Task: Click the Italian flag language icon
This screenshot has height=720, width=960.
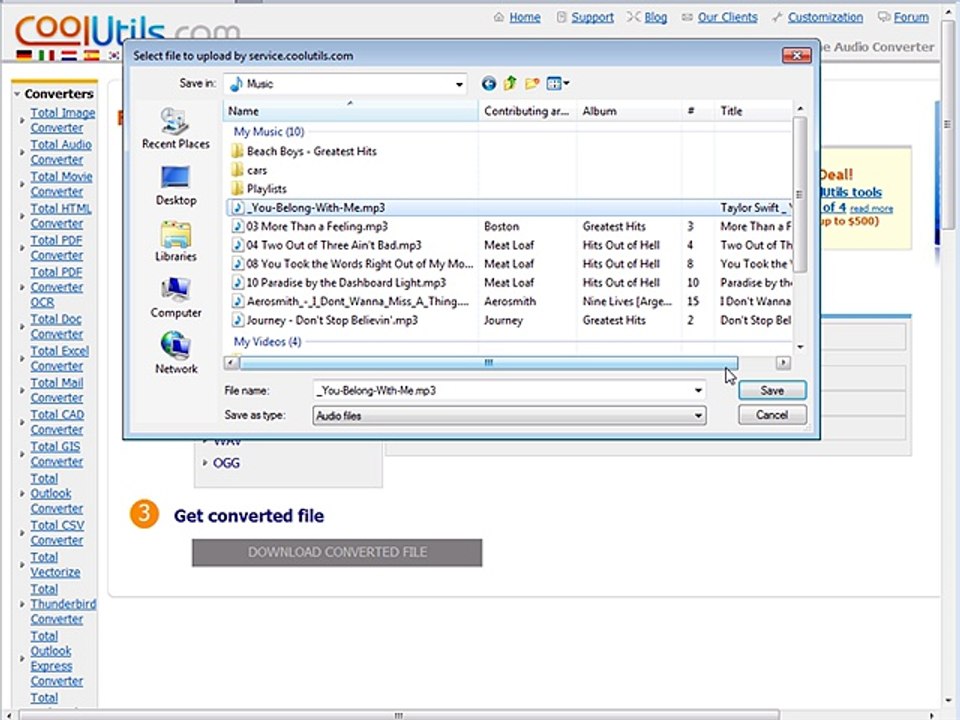Action: pyautogui.click(x=46, y=56)
